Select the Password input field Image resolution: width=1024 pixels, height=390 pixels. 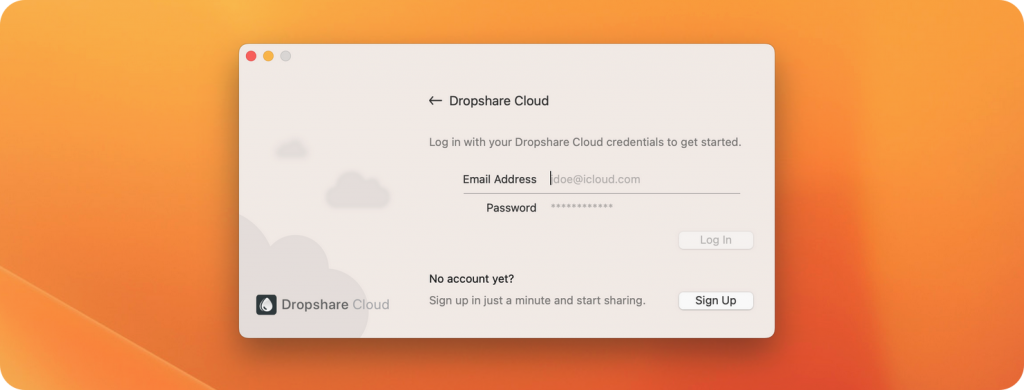coord(645,208)
